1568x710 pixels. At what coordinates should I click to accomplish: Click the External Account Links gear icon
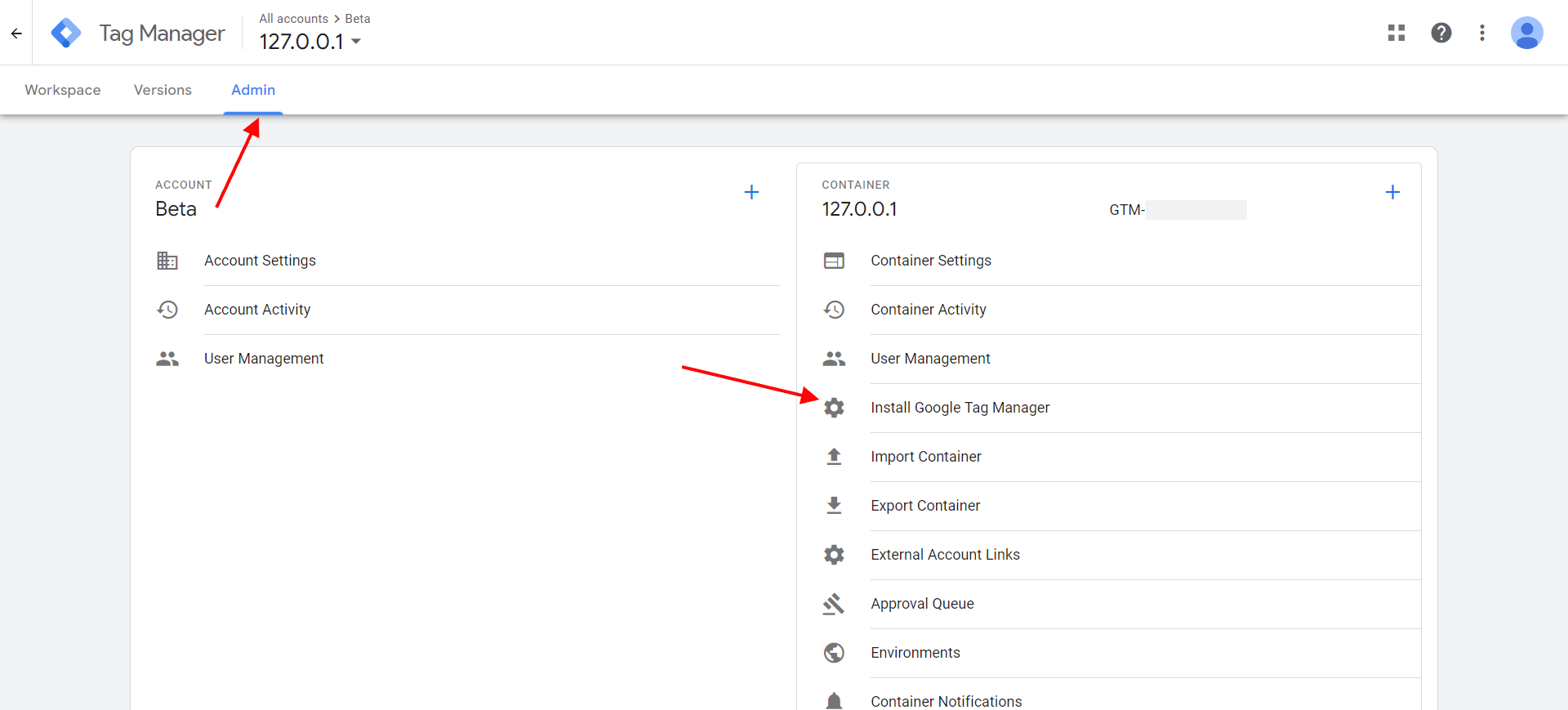(x=834, y=555)
